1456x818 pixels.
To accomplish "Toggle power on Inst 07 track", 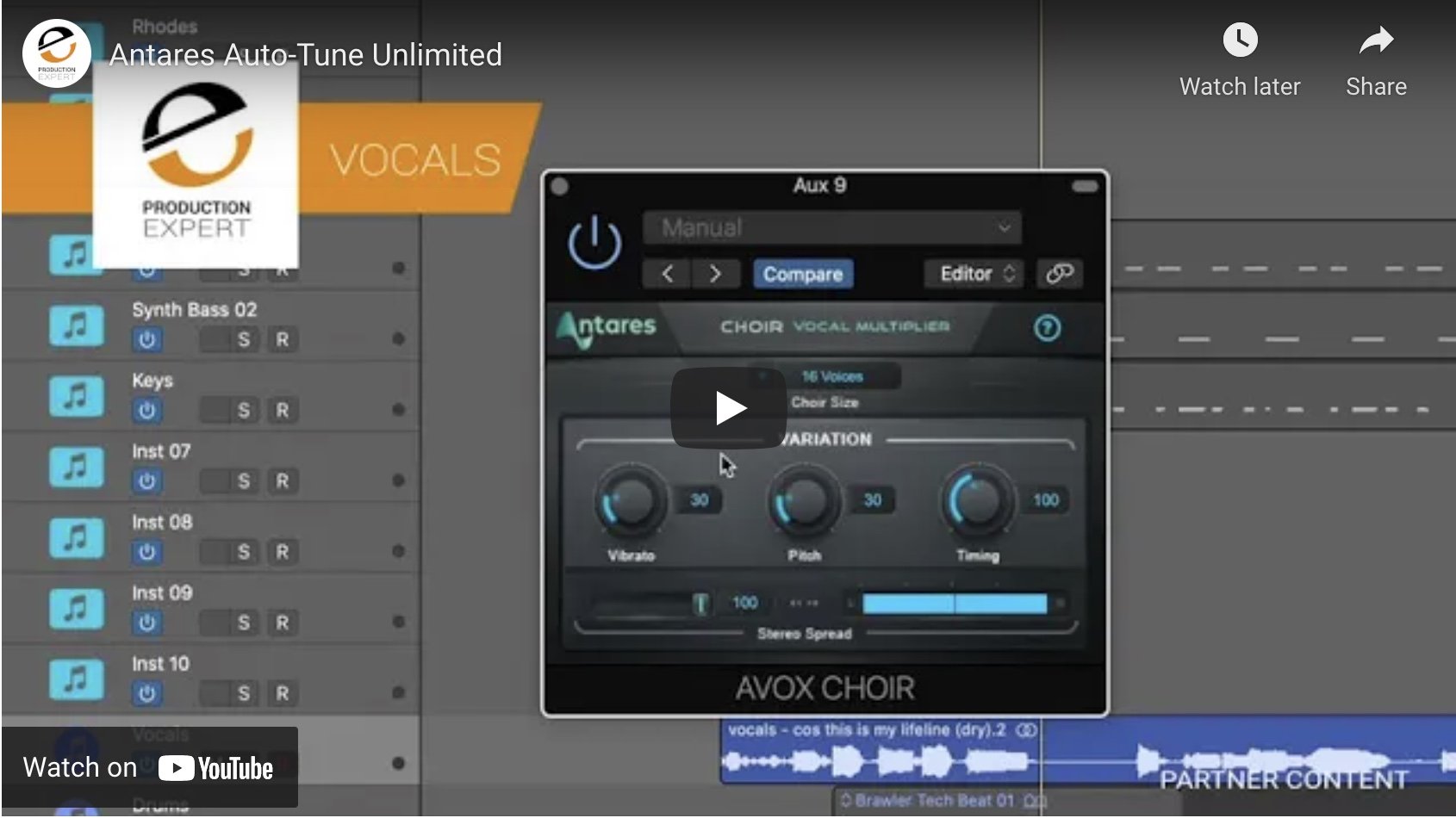I will (x=146, y=480).
